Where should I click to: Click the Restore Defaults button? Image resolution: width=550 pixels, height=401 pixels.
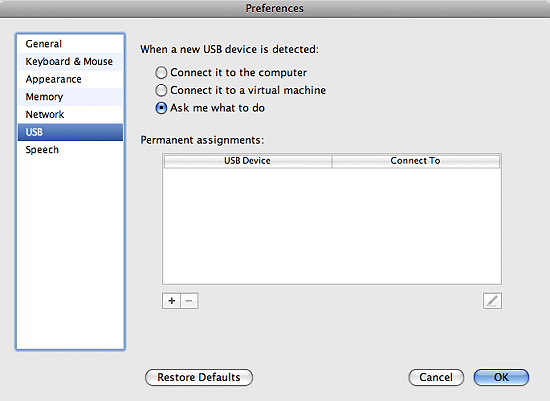[199, 377]
